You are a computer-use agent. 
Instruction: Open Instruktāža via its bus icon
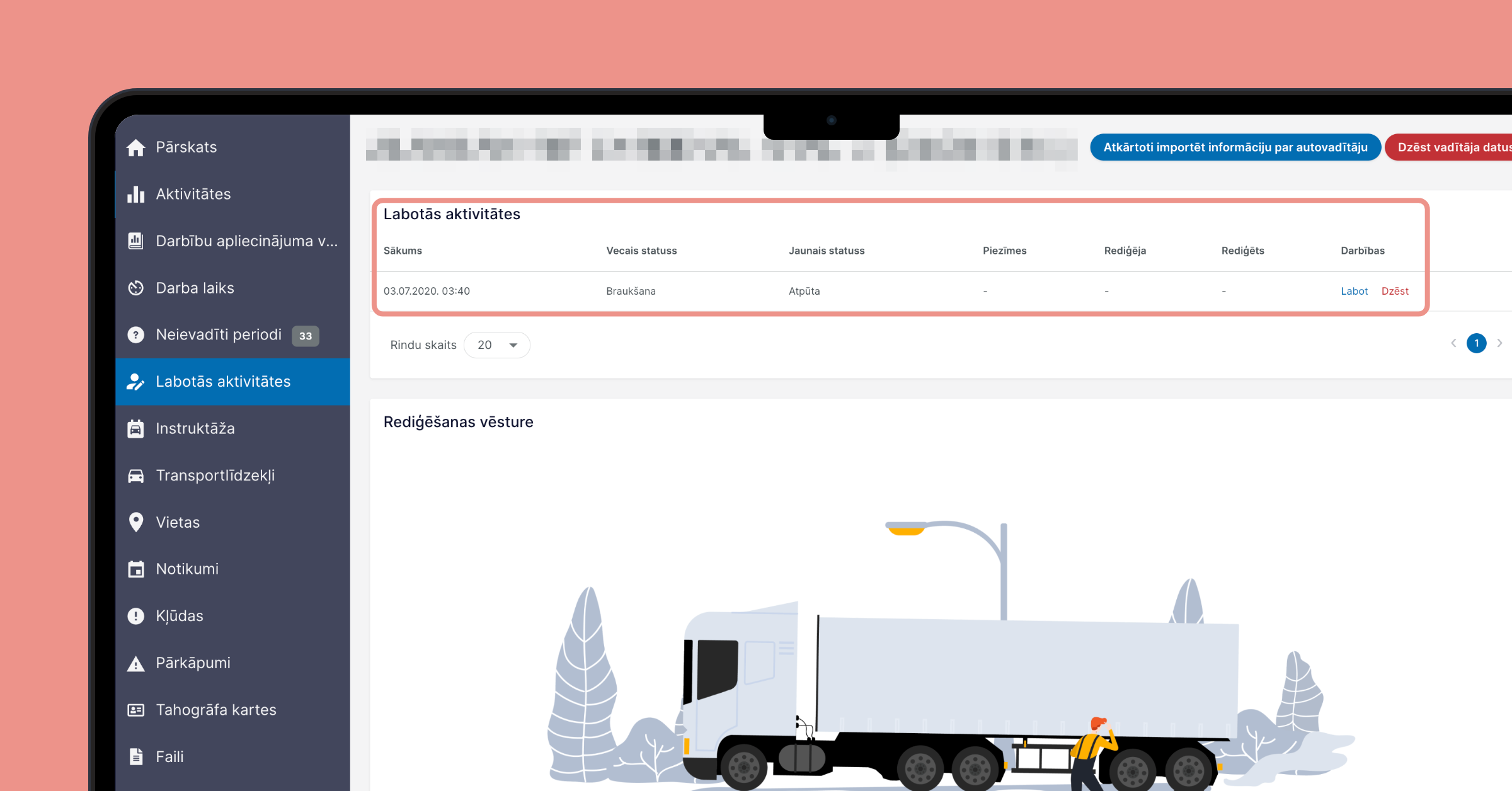click(135, 428)
